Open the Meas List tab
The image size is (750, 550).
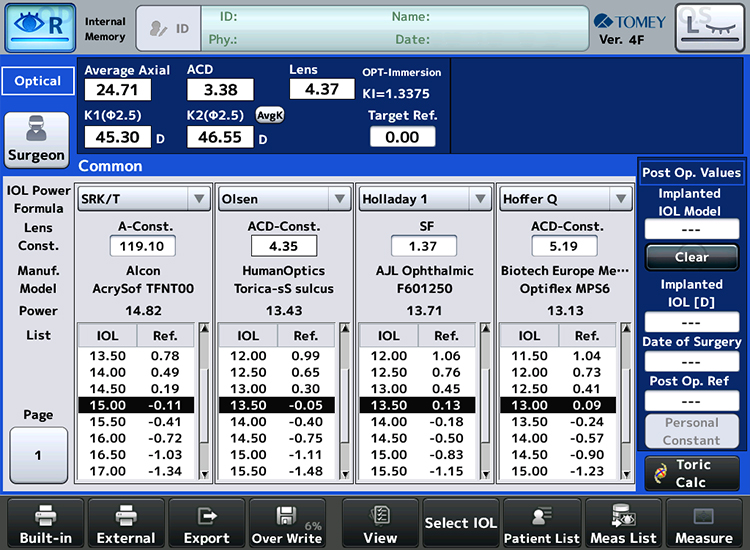pos(622,524)
